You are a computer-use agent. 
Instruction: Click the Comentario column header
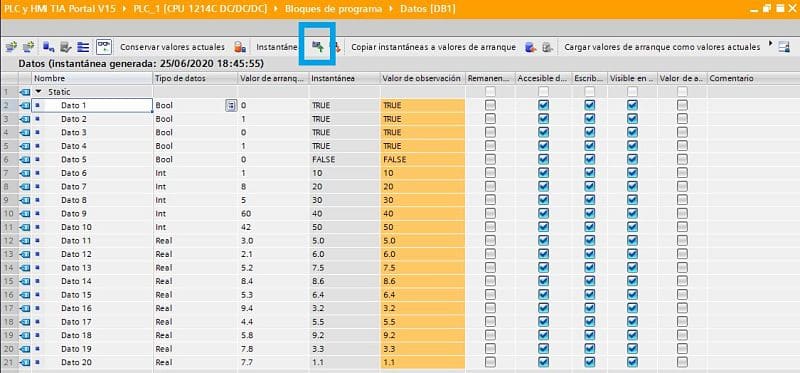[753, 79]
